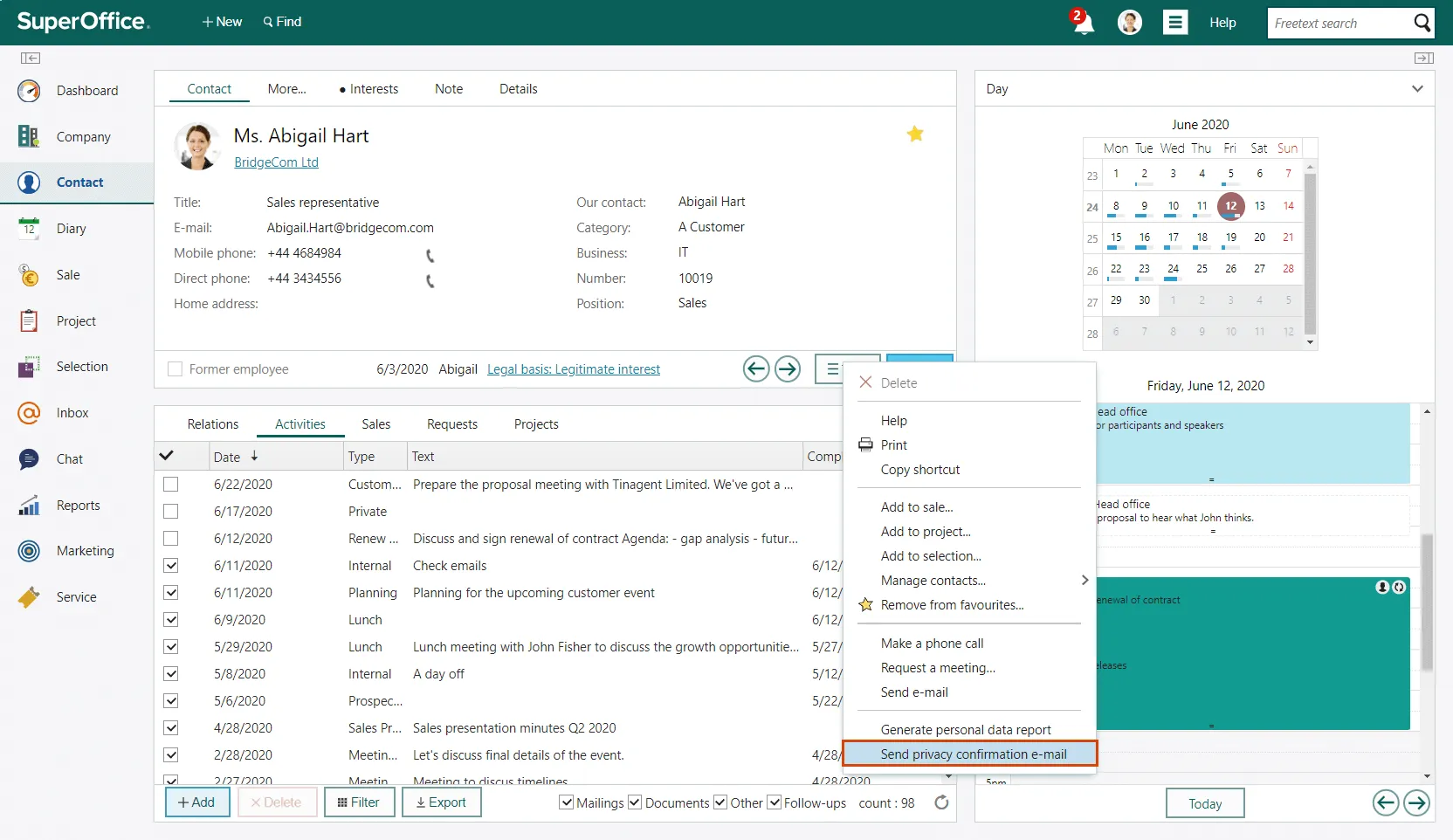This screenshot has height=840, width=1453.
Task: Collapse the left navigator panel
Action: [31, 58]
